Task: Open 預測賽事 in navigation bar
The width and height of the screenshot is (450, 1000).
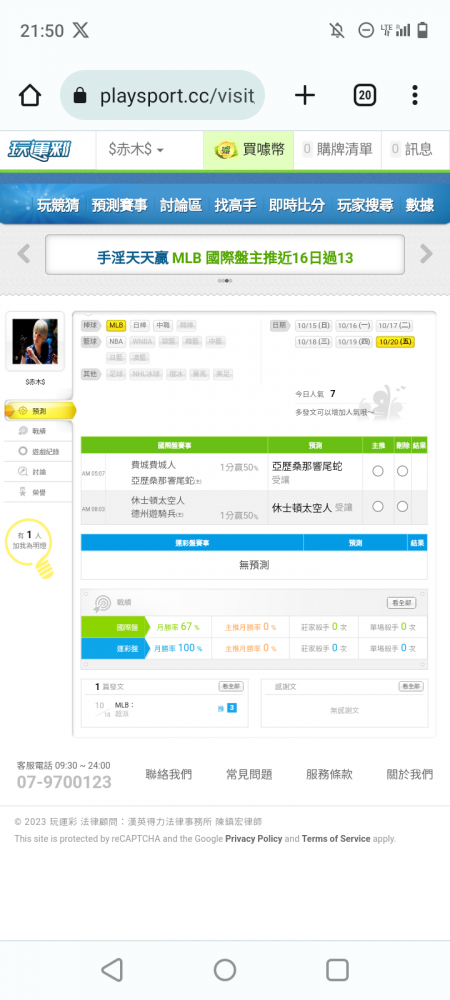Action: click(119, 205)
